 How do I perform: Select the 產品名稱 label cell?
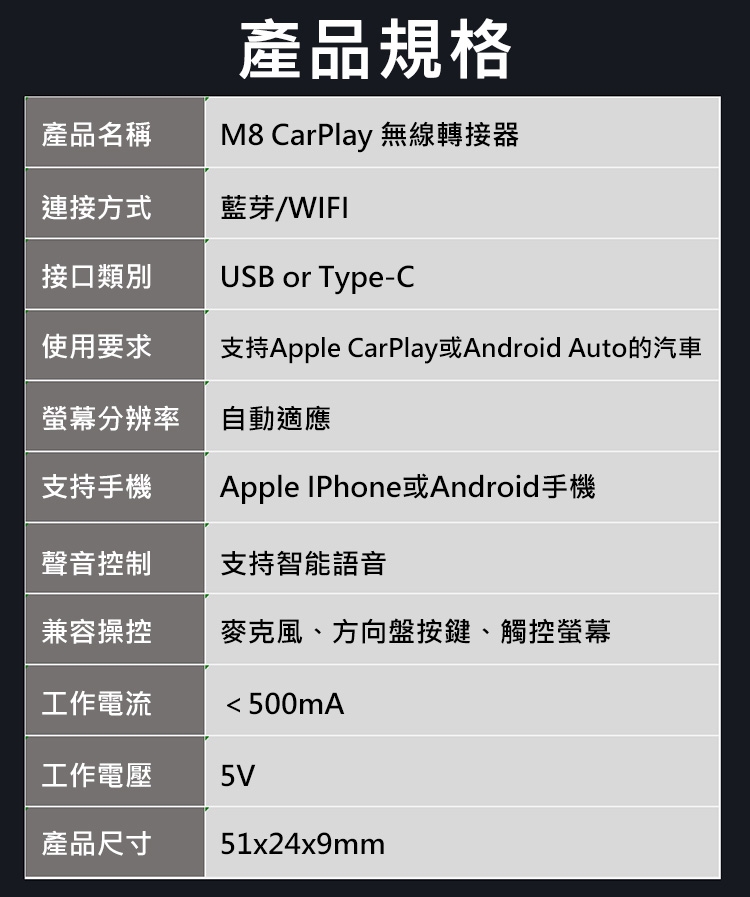point(115,132)
